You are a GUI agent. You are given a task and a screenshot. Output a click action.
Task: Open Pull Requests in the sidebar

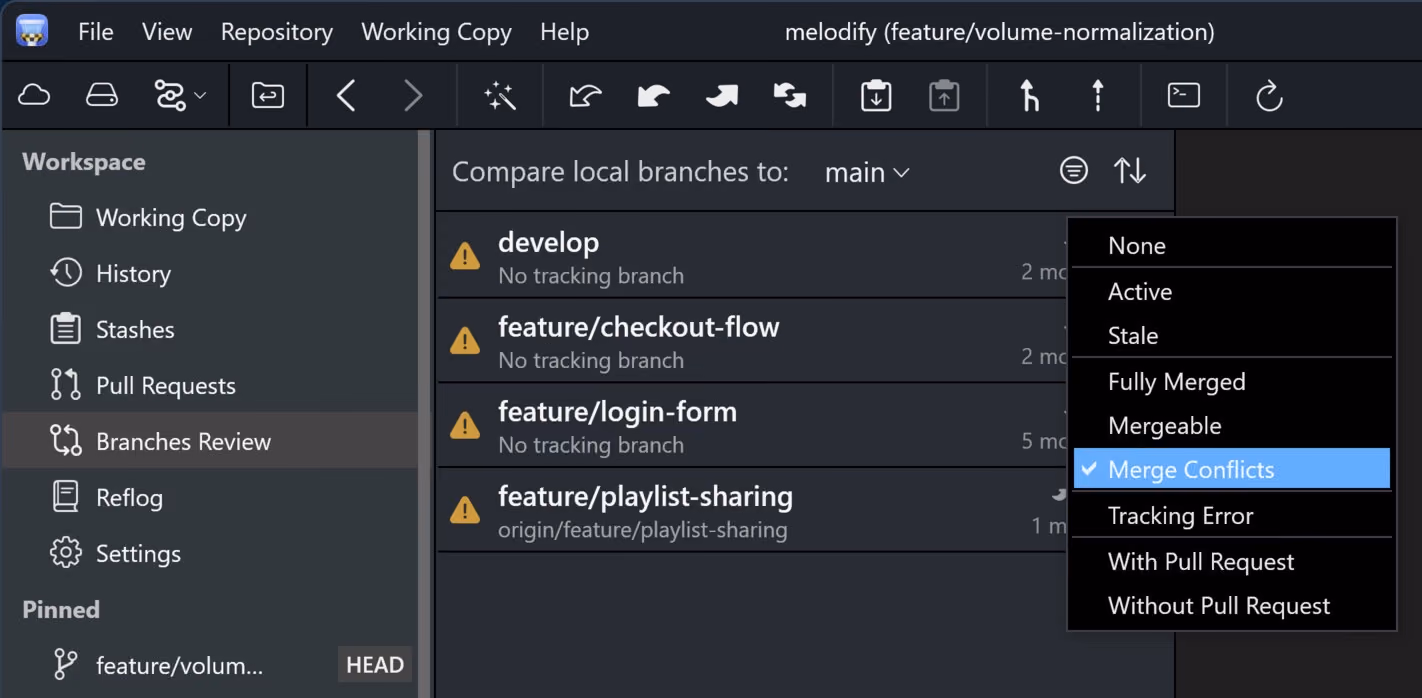pos(210,386)
